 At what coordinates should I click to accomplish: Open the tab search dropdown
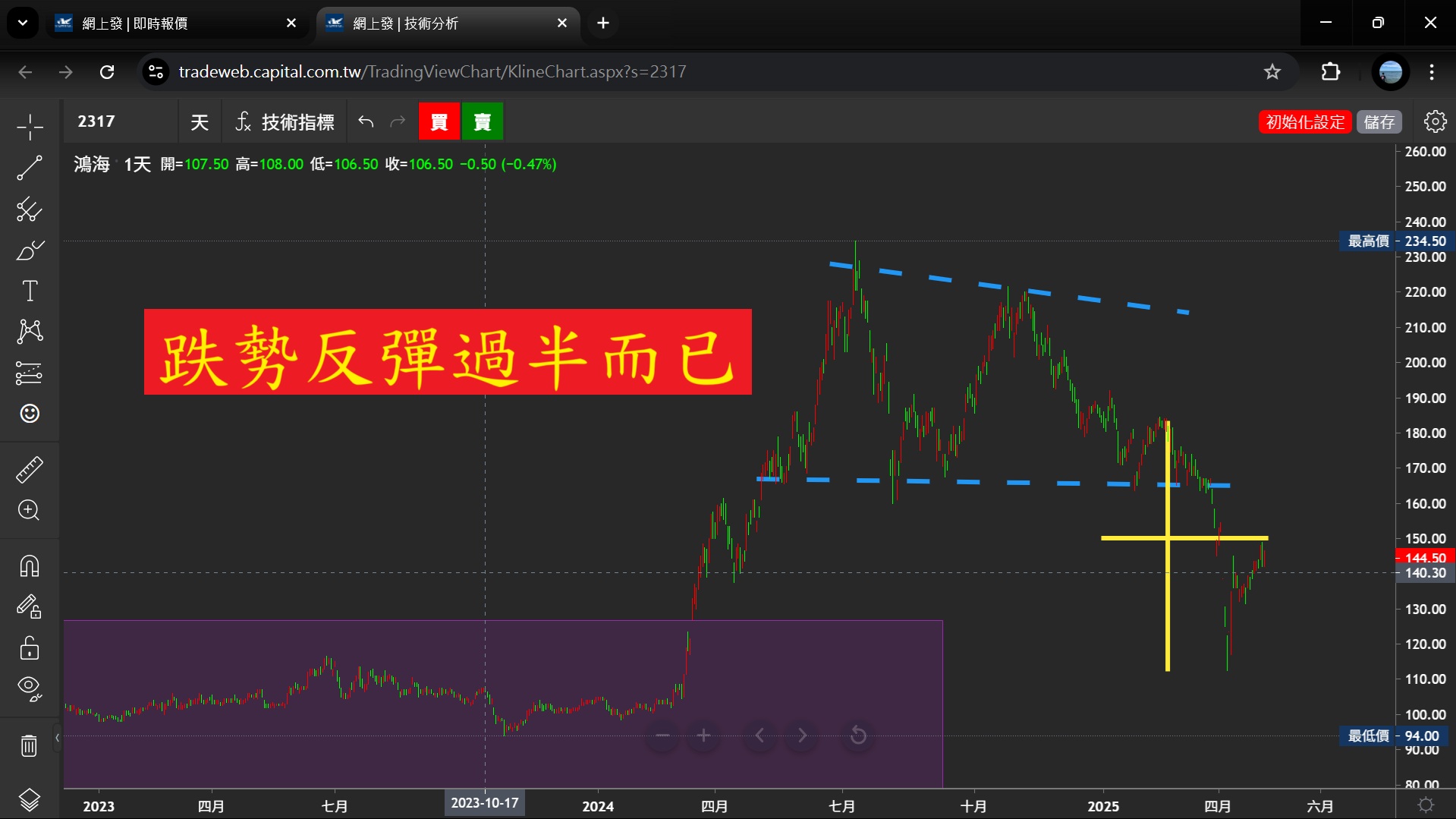pos(23,23)
